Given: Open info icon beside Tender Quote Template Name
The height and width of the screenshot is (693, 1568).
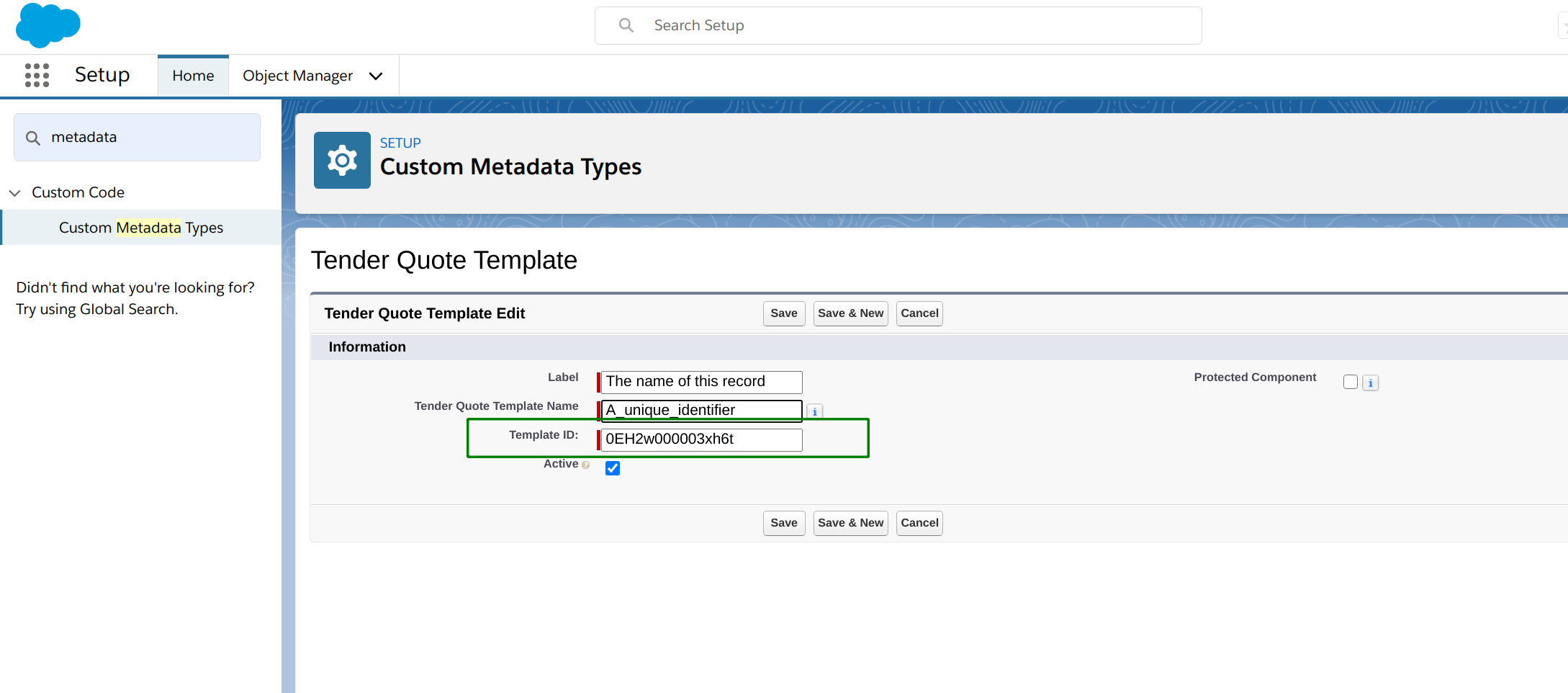Looking at the screenshot, I should pyautogui.click(x=814, y=411).
